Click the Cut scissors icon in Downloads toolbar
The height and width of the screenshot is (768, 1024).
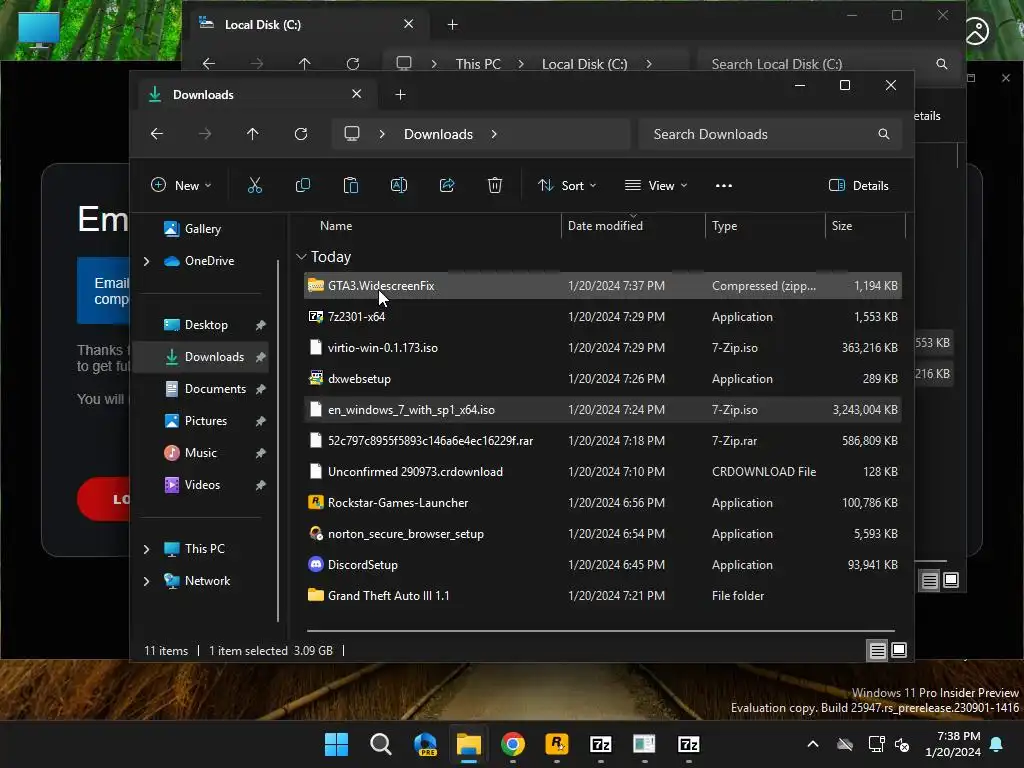[255, 185]
